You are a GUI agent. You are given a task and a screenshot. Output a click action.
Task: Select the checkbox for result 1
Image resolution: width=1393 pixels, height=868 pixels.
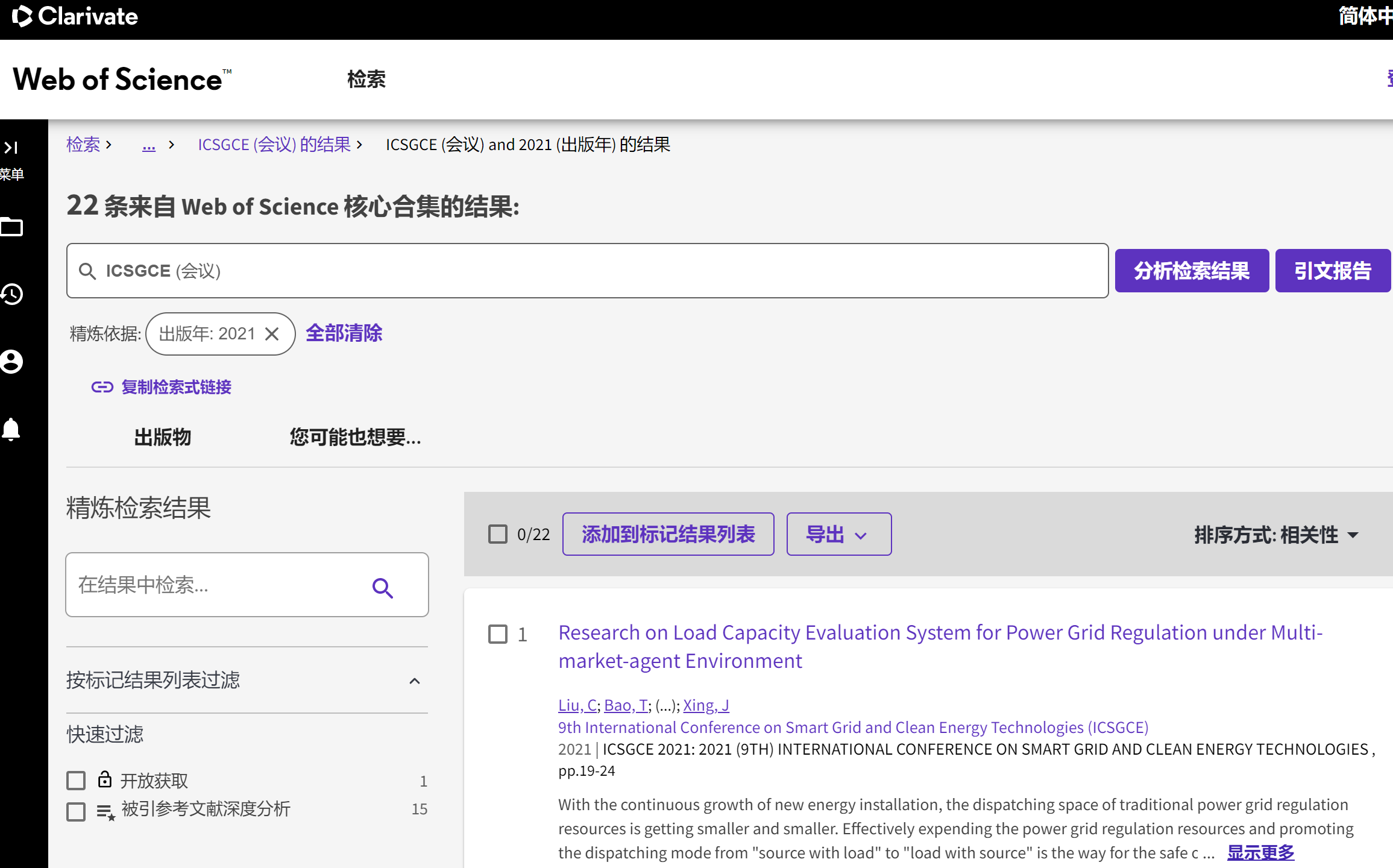coord(498,634)
